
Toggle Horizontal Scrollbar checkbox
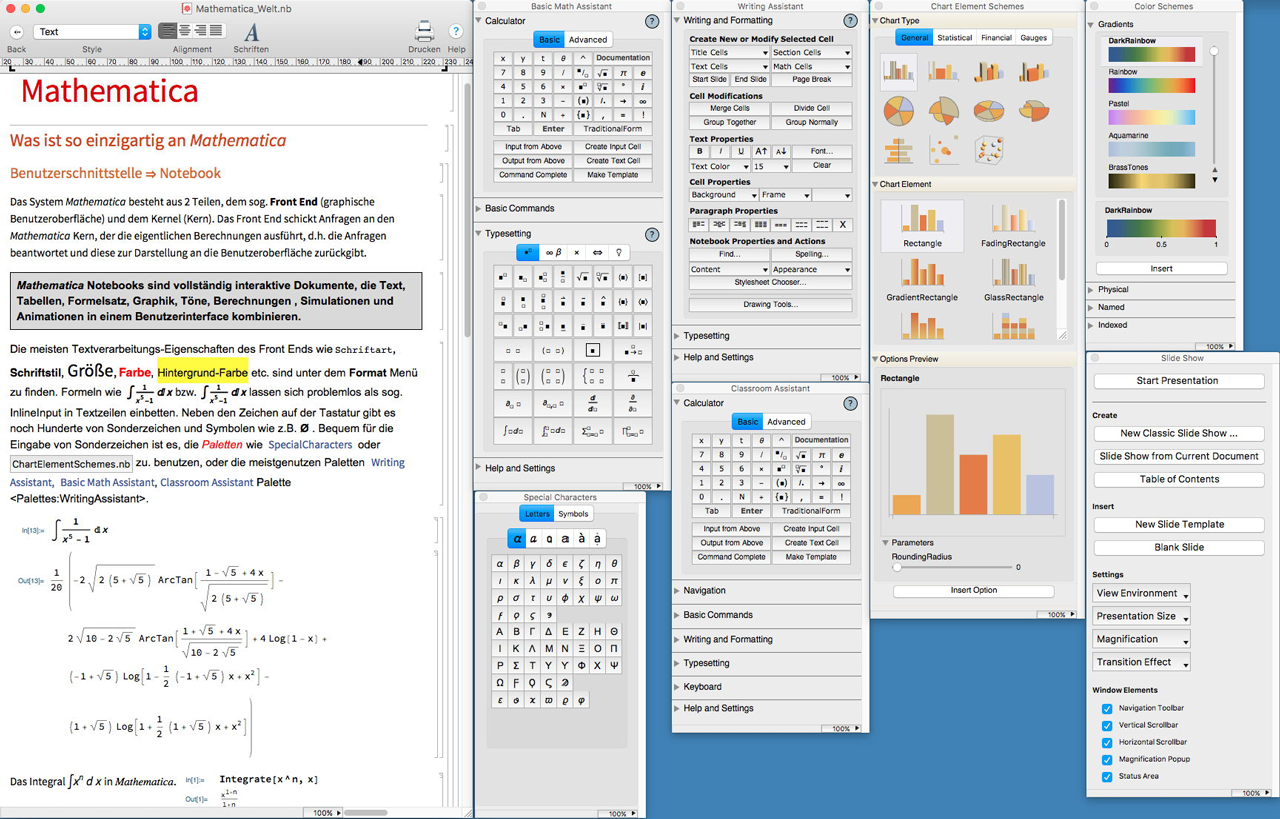[x=1107, y=743]
